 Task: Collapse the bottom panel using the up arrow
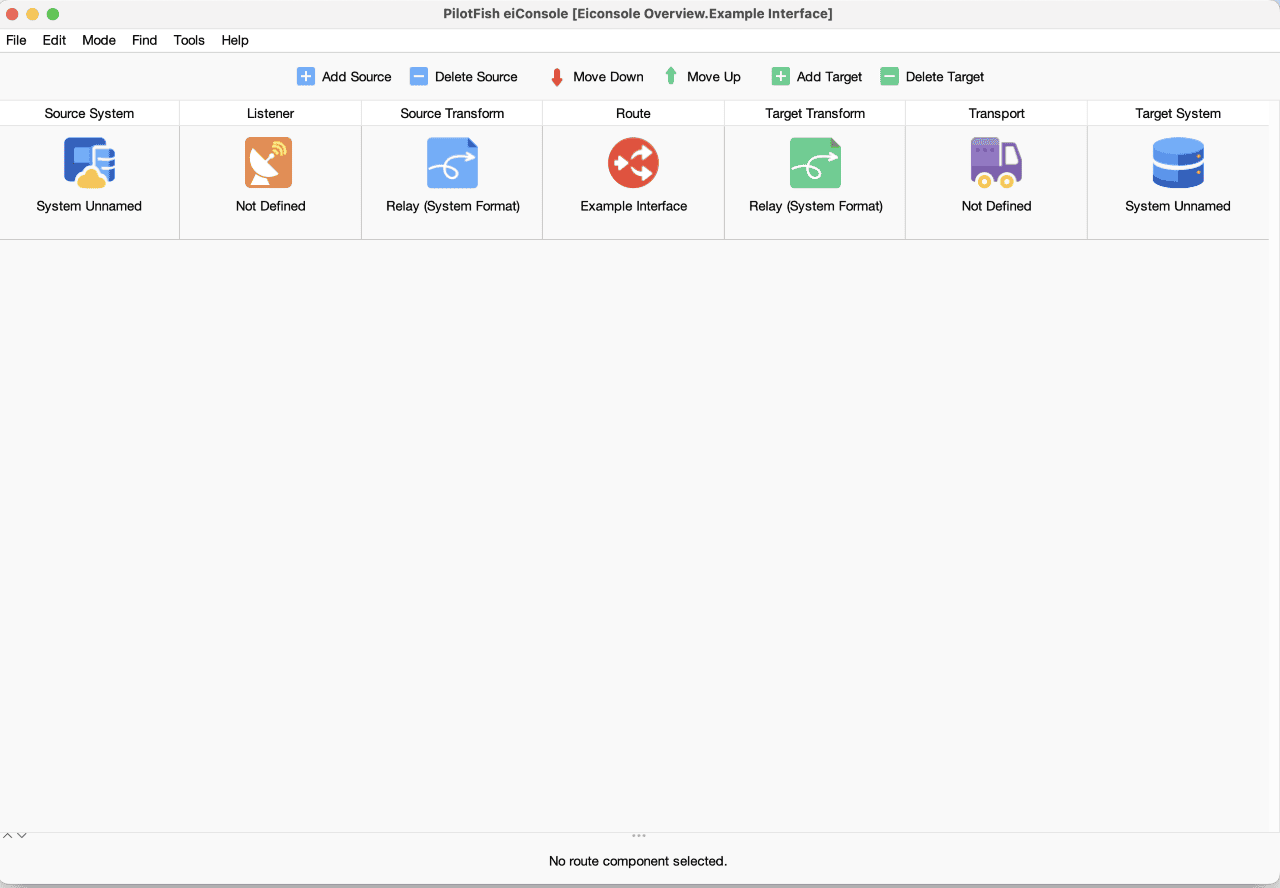coord(7,835)
